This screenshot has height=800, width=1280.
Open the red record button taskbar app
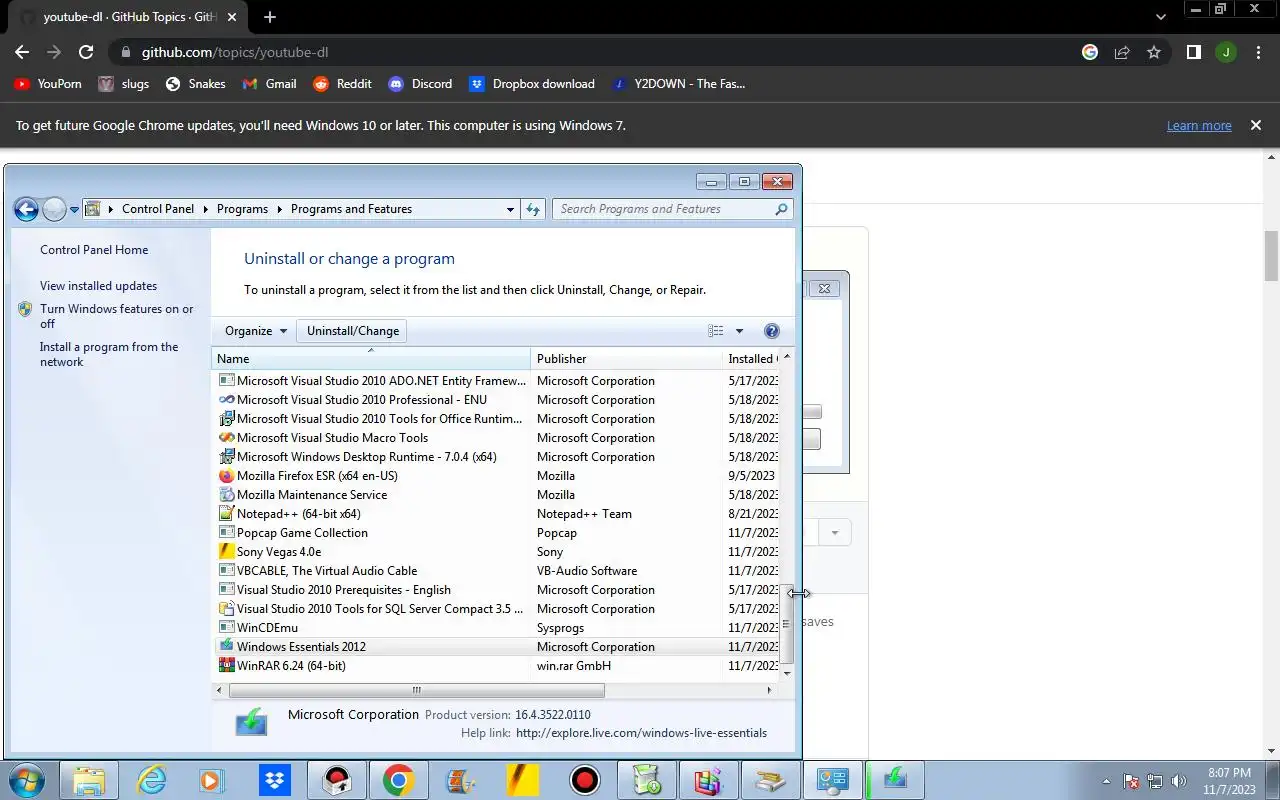click(583, 780)
